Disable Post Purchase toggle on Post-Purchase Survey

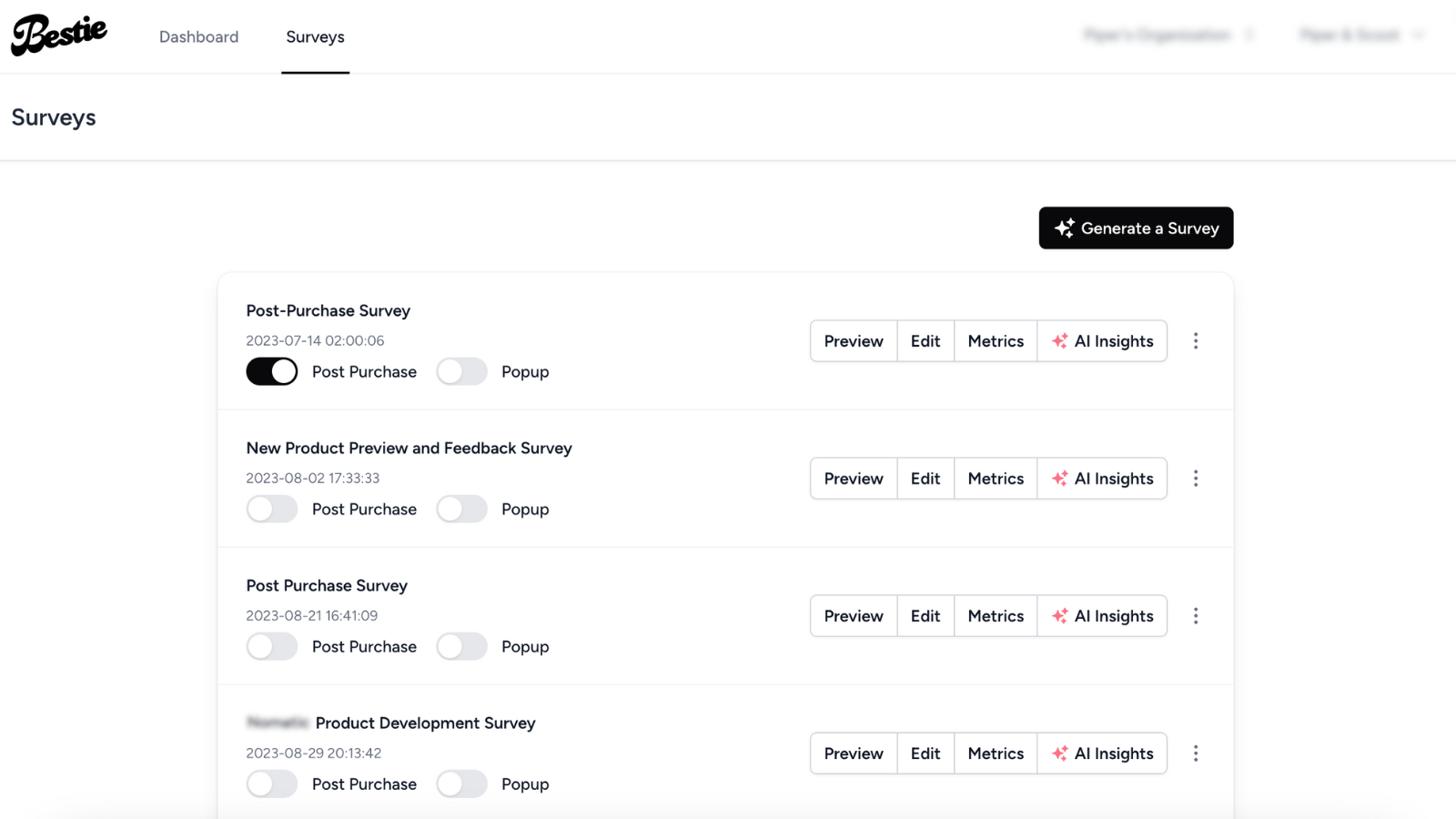pos(272,371)
